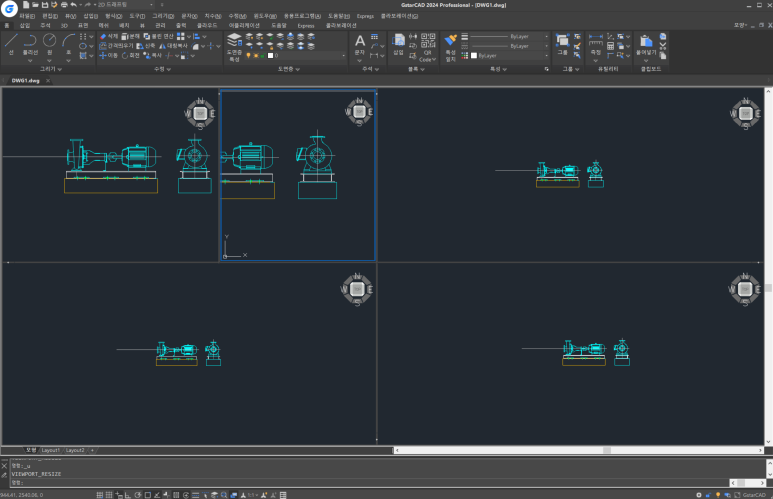The width and height of the screenshot is (773, 499).
Task: Click the 대칭복사 (Mirror) button
Action: (x=173, y=46)
